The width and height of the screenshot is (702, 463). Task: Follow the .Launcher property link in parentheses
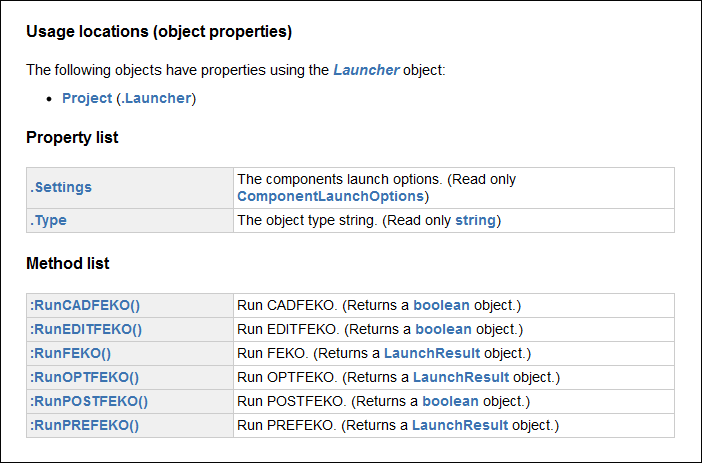157,98
